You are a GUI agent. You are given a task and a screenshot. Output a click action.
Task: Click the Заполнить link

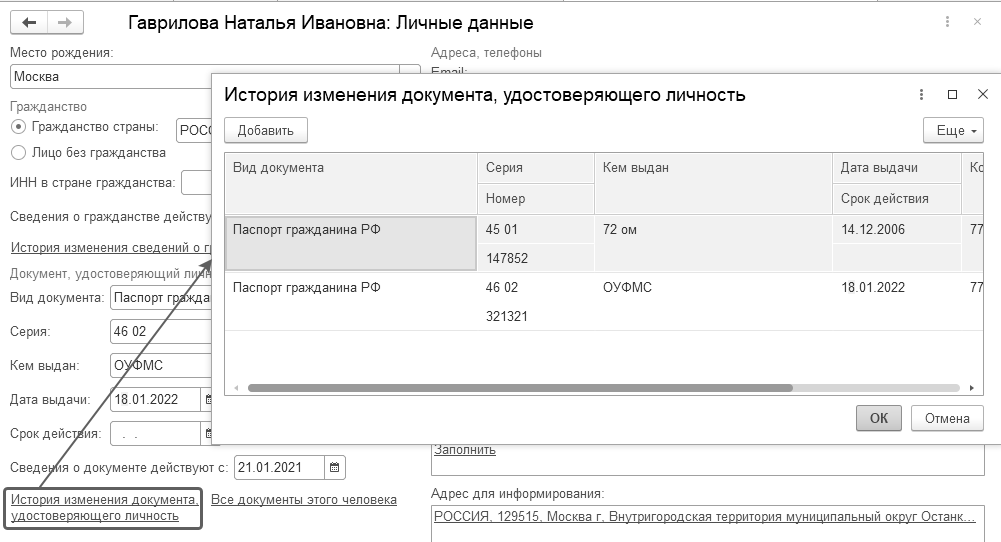[x=465, y=449]
